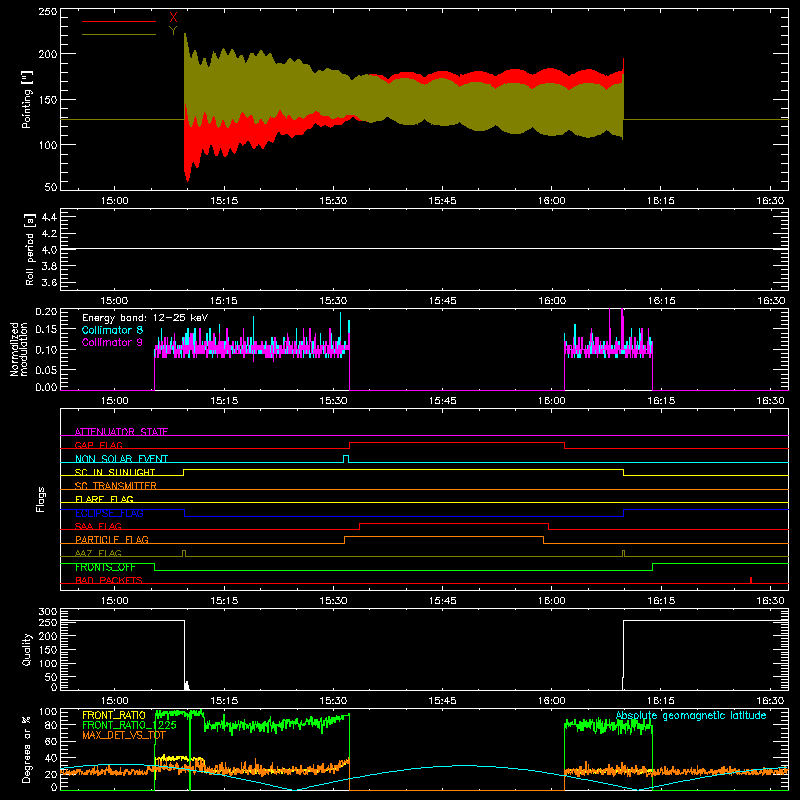Click the NON_SOLAR_EVENT cyan pulse
The width and height of the screenshot is (800, 800).
tap(346, 459)
